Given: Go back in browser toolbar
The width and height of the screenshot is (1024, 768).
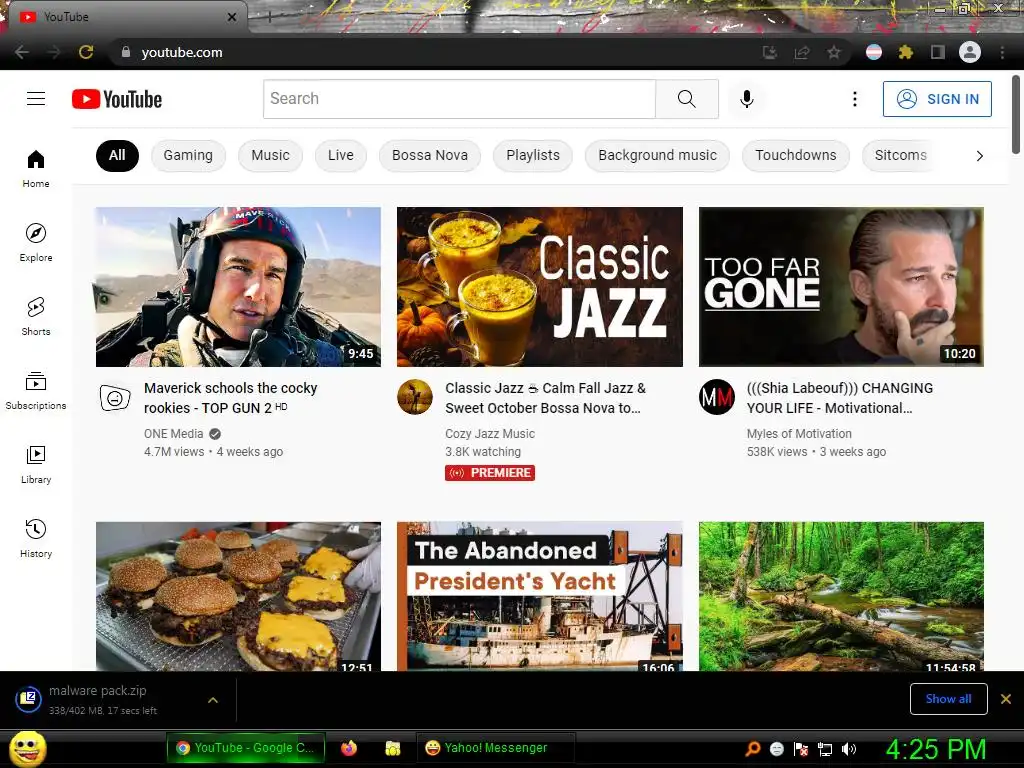Looking at the screenshot, I should point(22,52).
